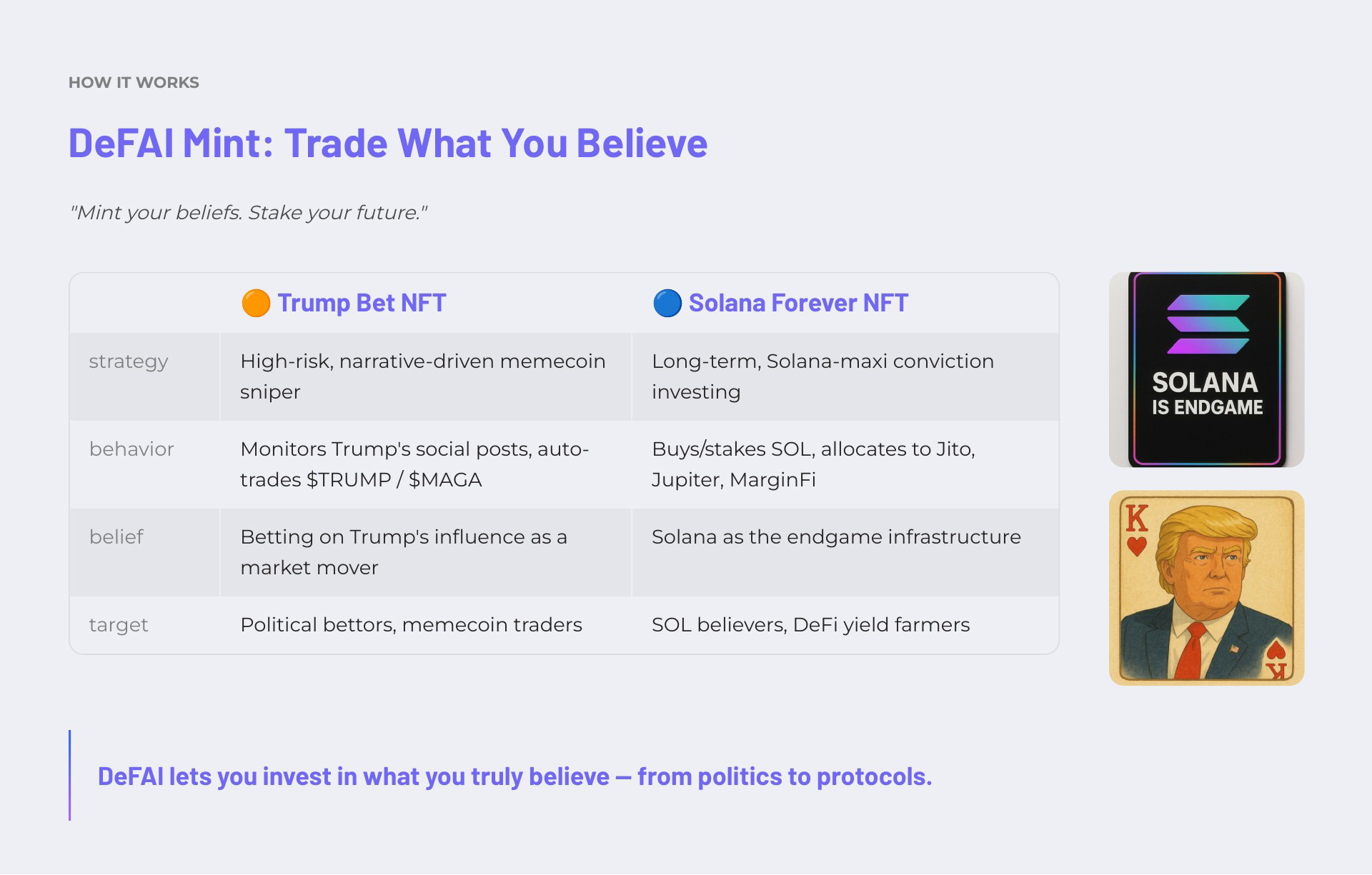Click the orange circle icon beside Trump Bet NFT
Screen dimensions: 1372x875
click(256, 303)
